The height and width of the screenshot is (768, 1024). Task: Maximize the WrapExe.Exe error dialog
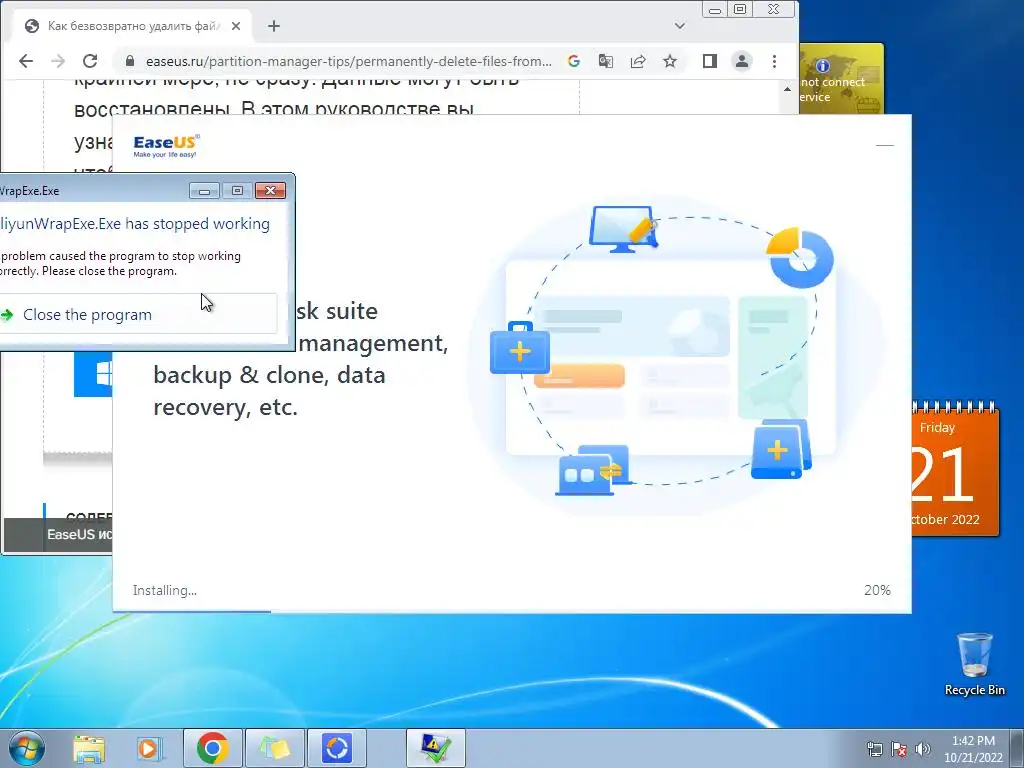237,191
